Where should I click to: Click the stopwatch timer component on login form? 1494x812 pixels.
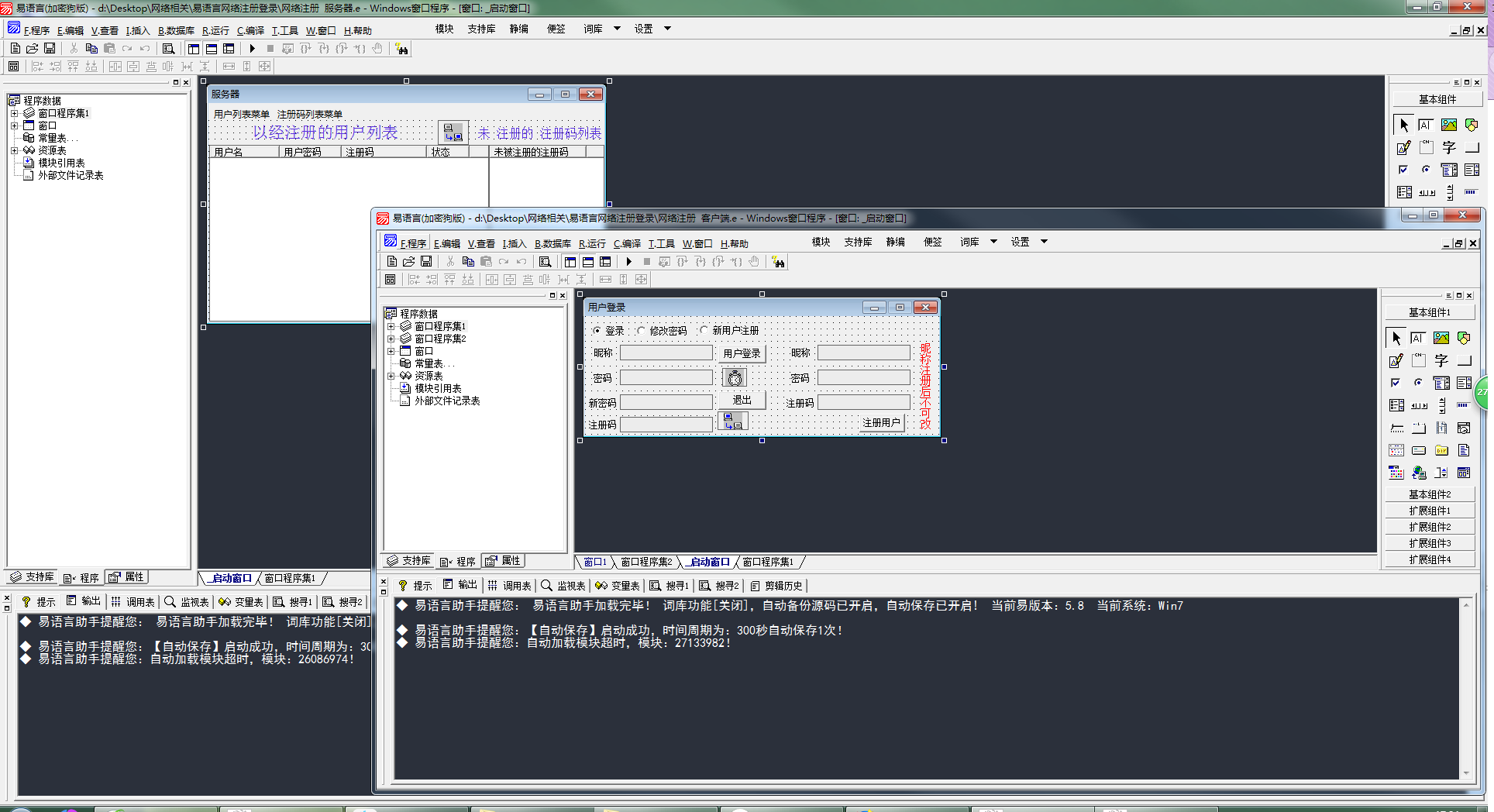735,377
